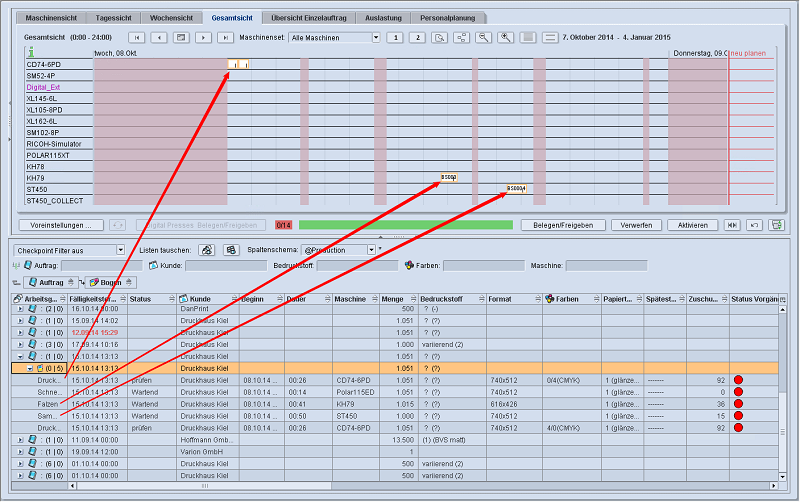Click the job icon in the Hoffmann Gmb.. row

pyautogui.click(x=32, y=439)
